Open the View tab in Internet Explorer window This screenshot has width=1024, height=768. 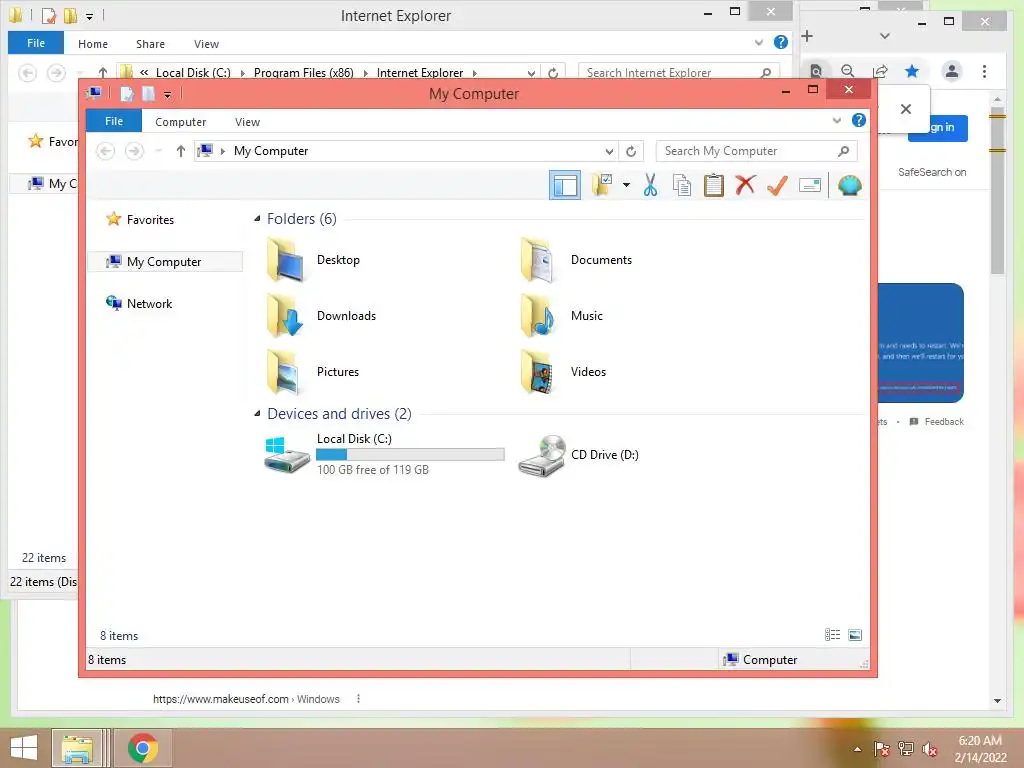[206, 44]
